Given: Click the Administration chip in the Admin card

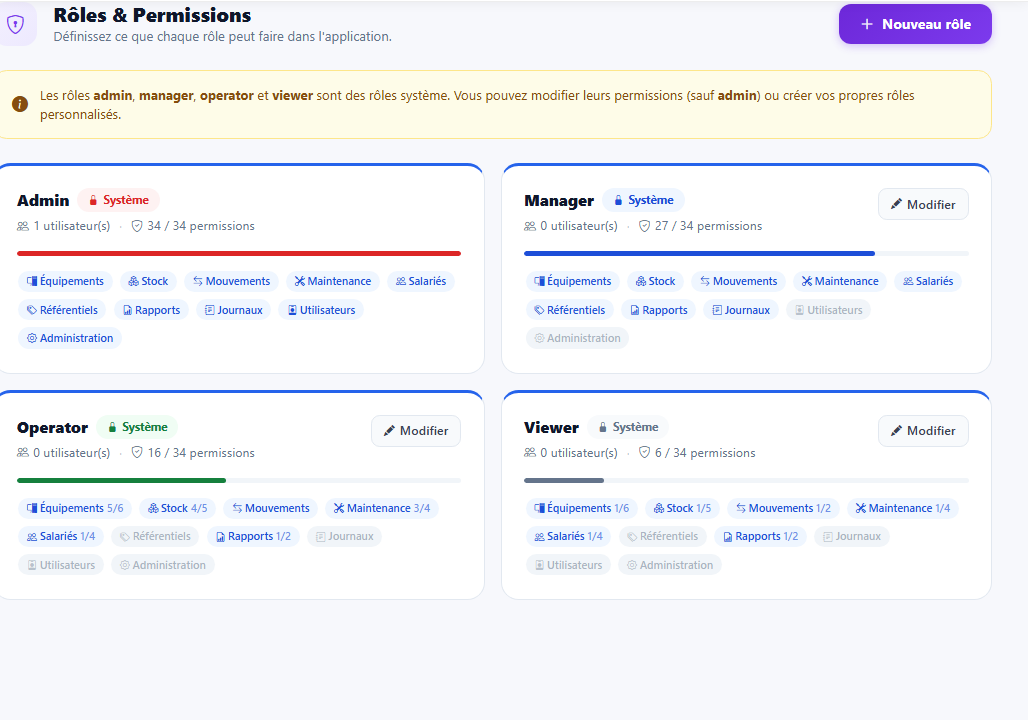Looking at the screenshot, I should [x=70, y=338].
